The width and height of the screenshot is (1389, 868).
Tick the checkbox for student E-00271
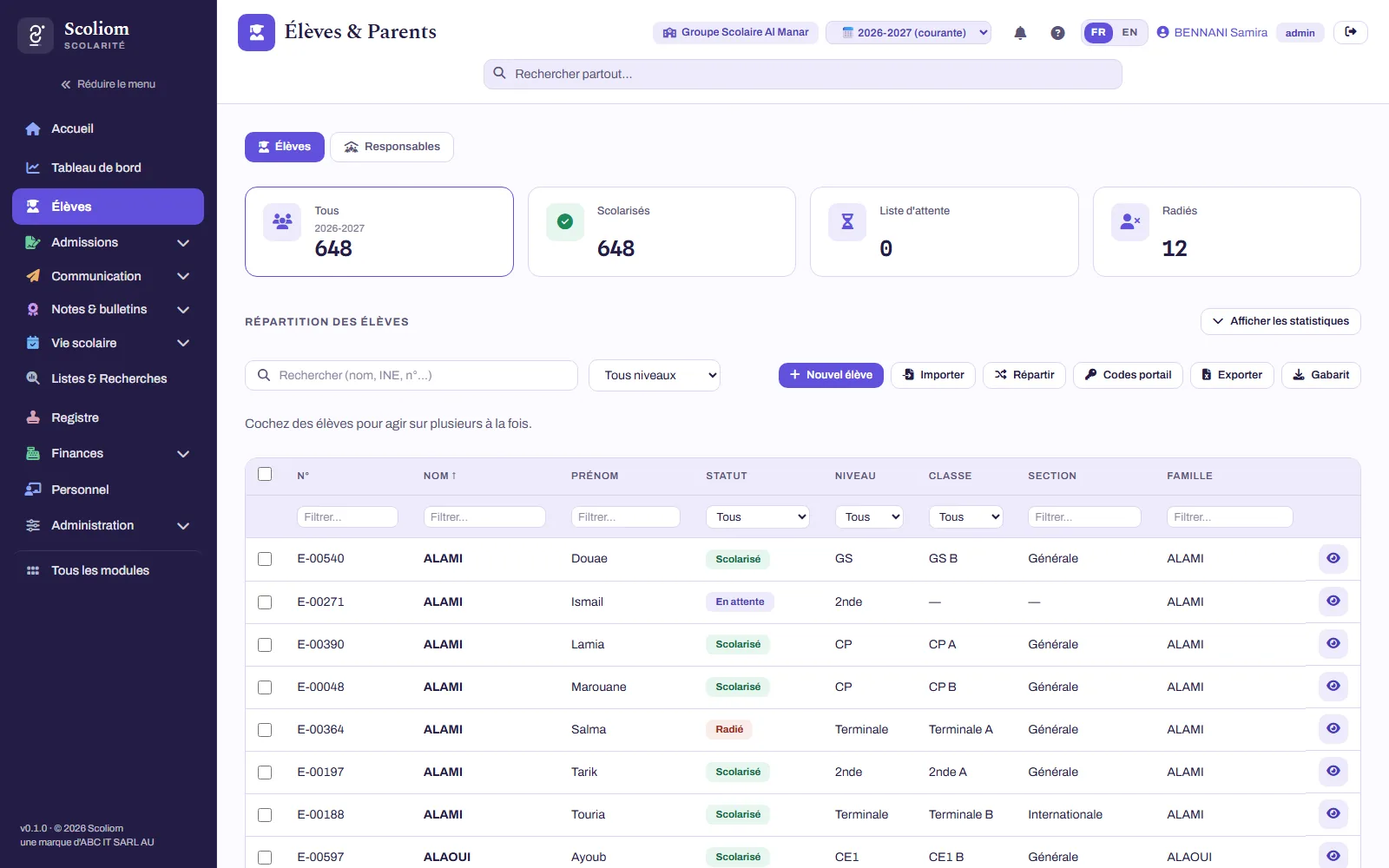tap(265, 602)
